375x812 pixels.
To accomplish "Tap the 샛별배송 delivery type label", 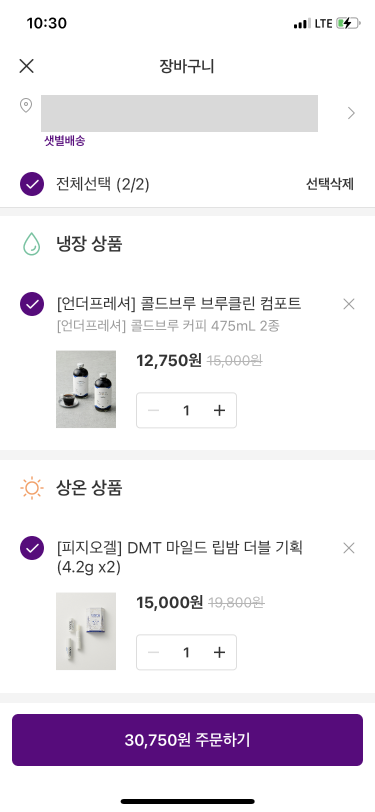I will pyautogui.click(x=64, y=141).
